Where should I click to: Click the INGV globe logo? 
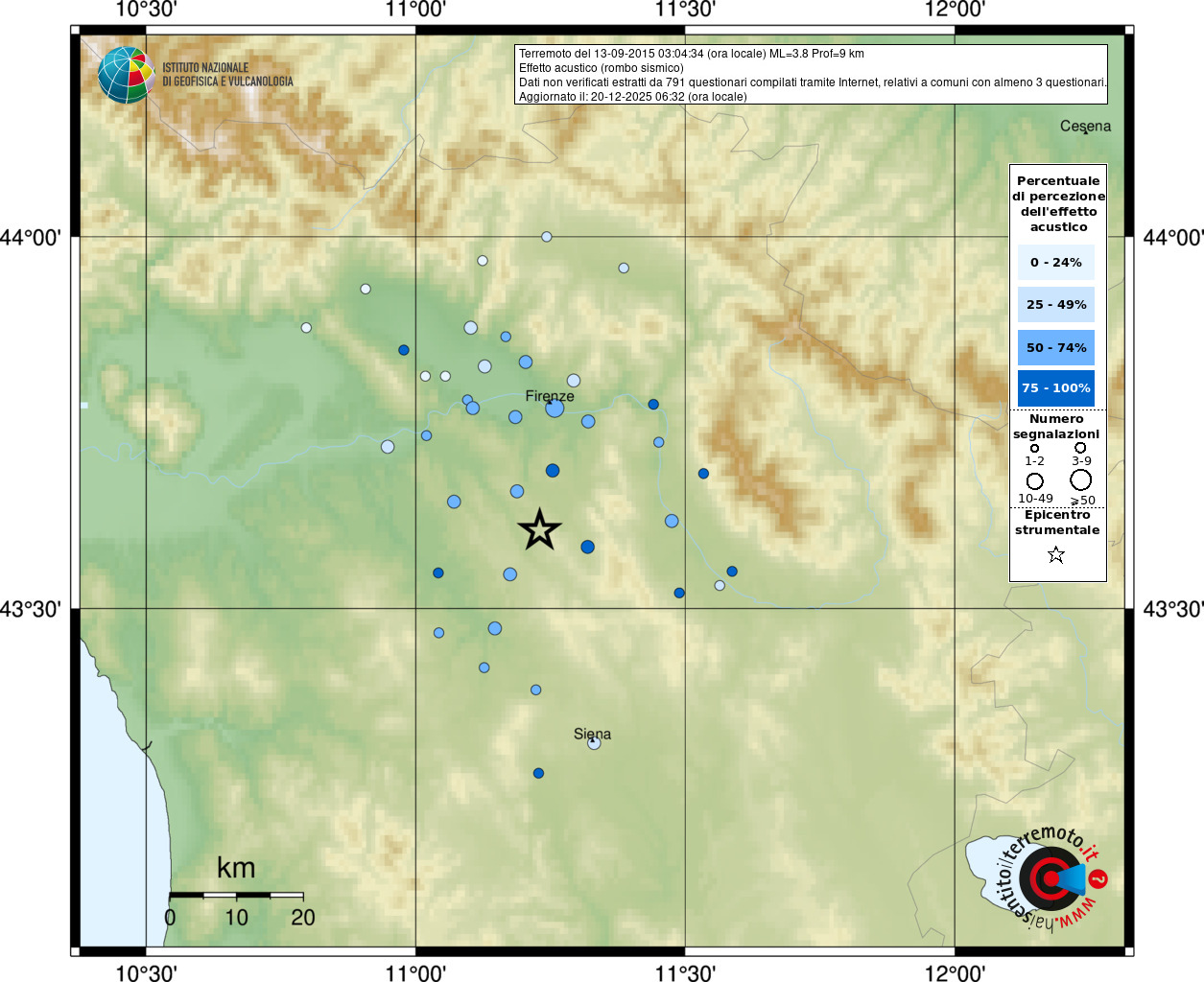tap(126, 75)
